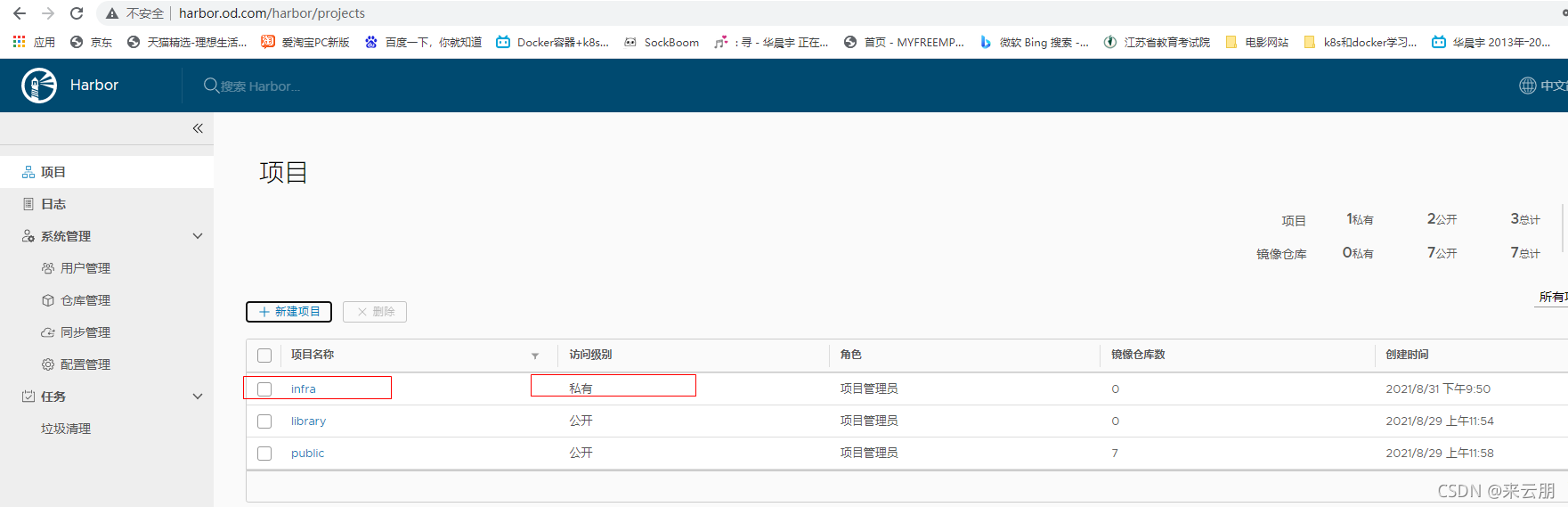Open the 京东 bookmark

pyautogui.click(x=91, y=42)
